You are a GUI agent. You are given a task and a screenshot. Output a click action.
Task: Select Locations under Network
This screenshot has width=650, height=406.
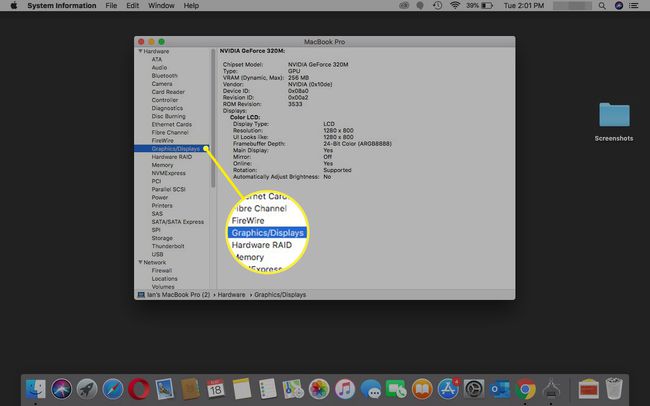(x=164, y=279)
